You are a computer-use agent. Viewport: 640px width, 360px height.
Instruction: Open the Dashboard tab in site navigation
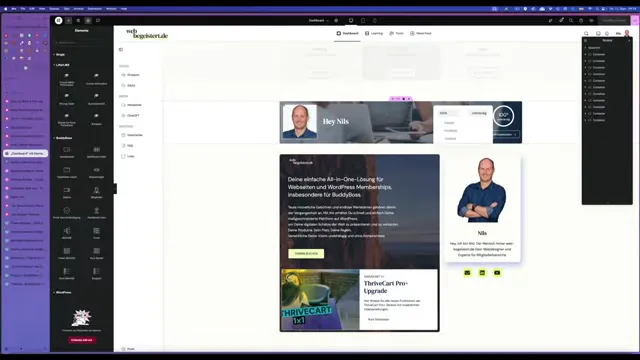coord(347,33)
